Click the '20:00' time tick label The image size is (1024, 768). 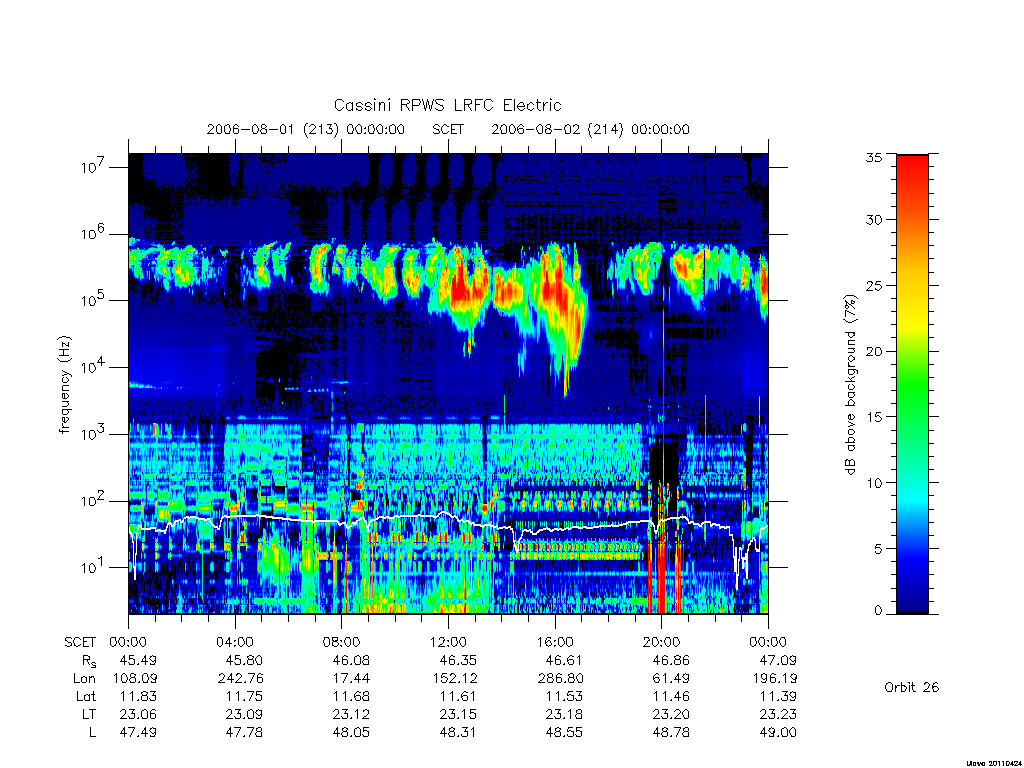(661, 642)
